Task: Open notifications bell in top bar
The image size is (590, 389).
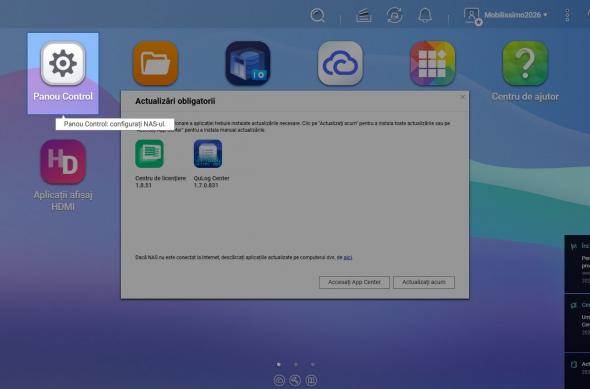Action: click(x=425, y=15)
